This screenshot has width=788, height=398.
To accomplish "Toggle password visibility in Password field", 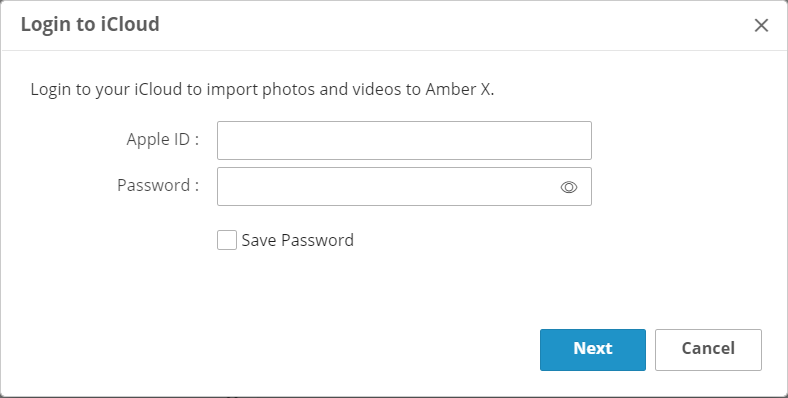I will [x=568, y=187].
